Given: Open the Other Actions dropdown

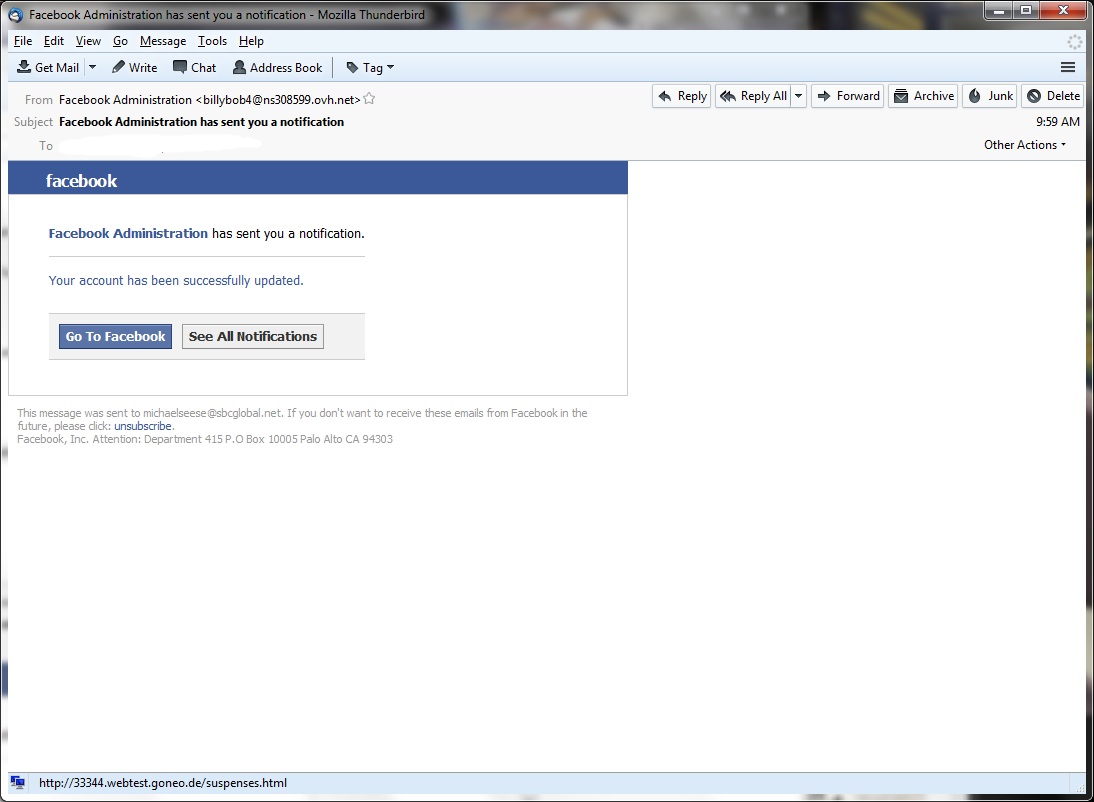Looking at the screenshot, I should point(1025,145).
